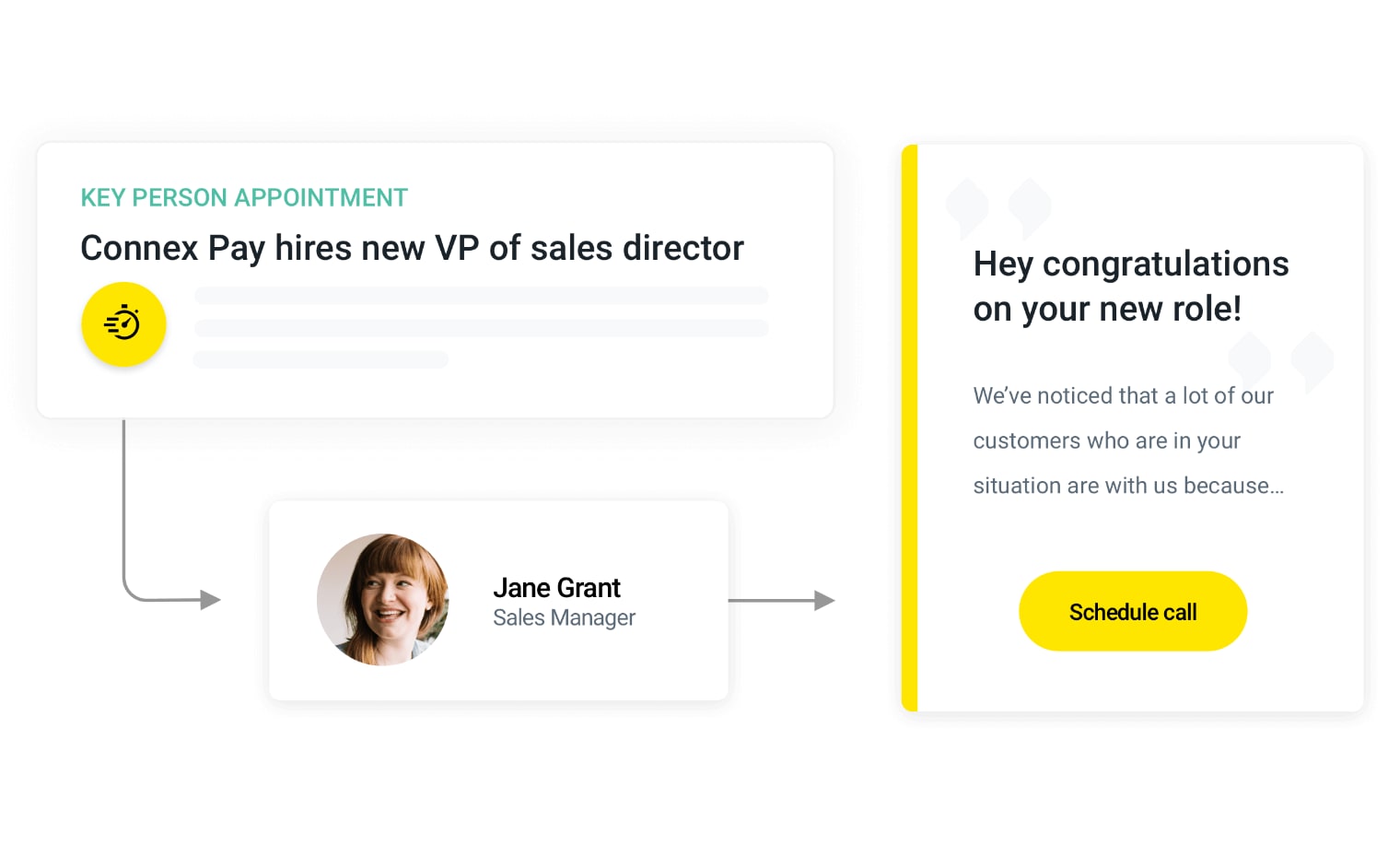Screen dimensions: 1400x857
Task: Click the vertical connector line below news card
Action: [x=123, y=498]
